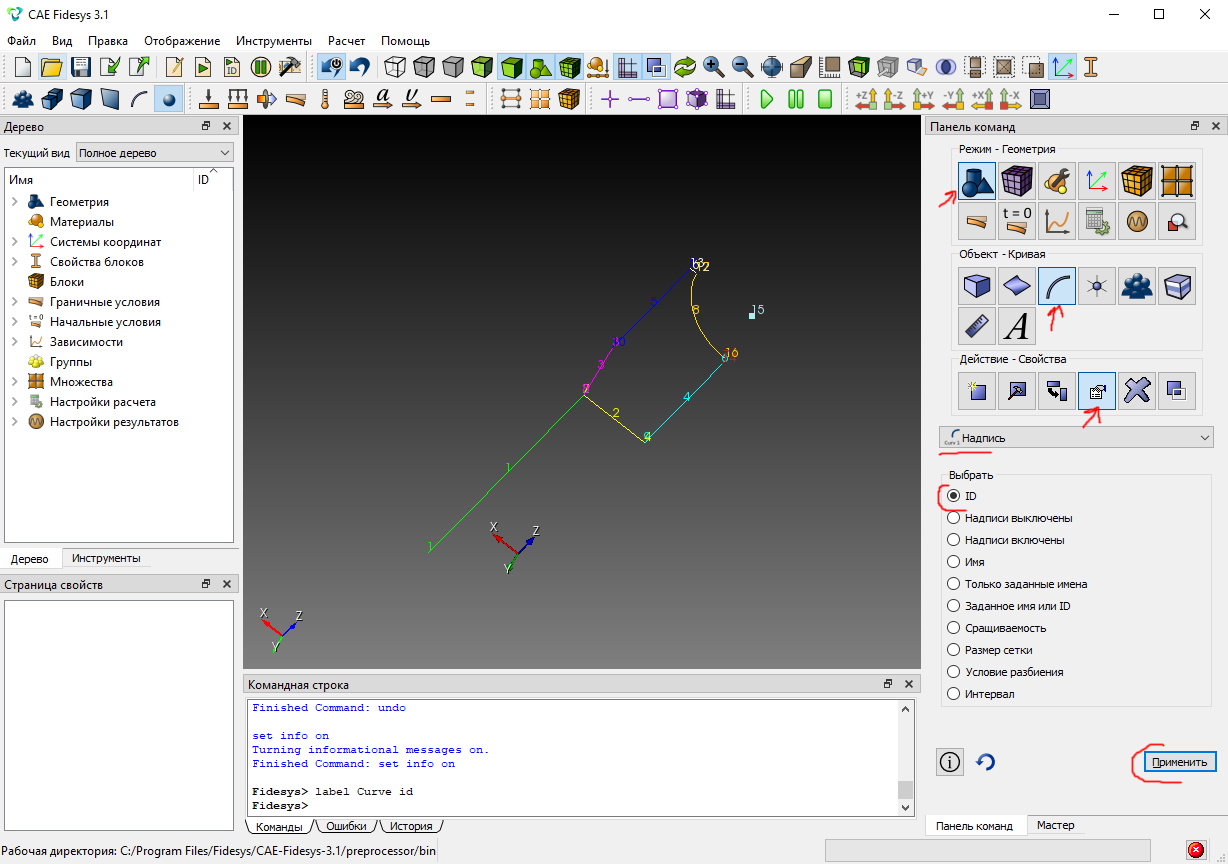Click the New file icon
The width and height of the screenshot is (1228, 864).
click(23, 67)
